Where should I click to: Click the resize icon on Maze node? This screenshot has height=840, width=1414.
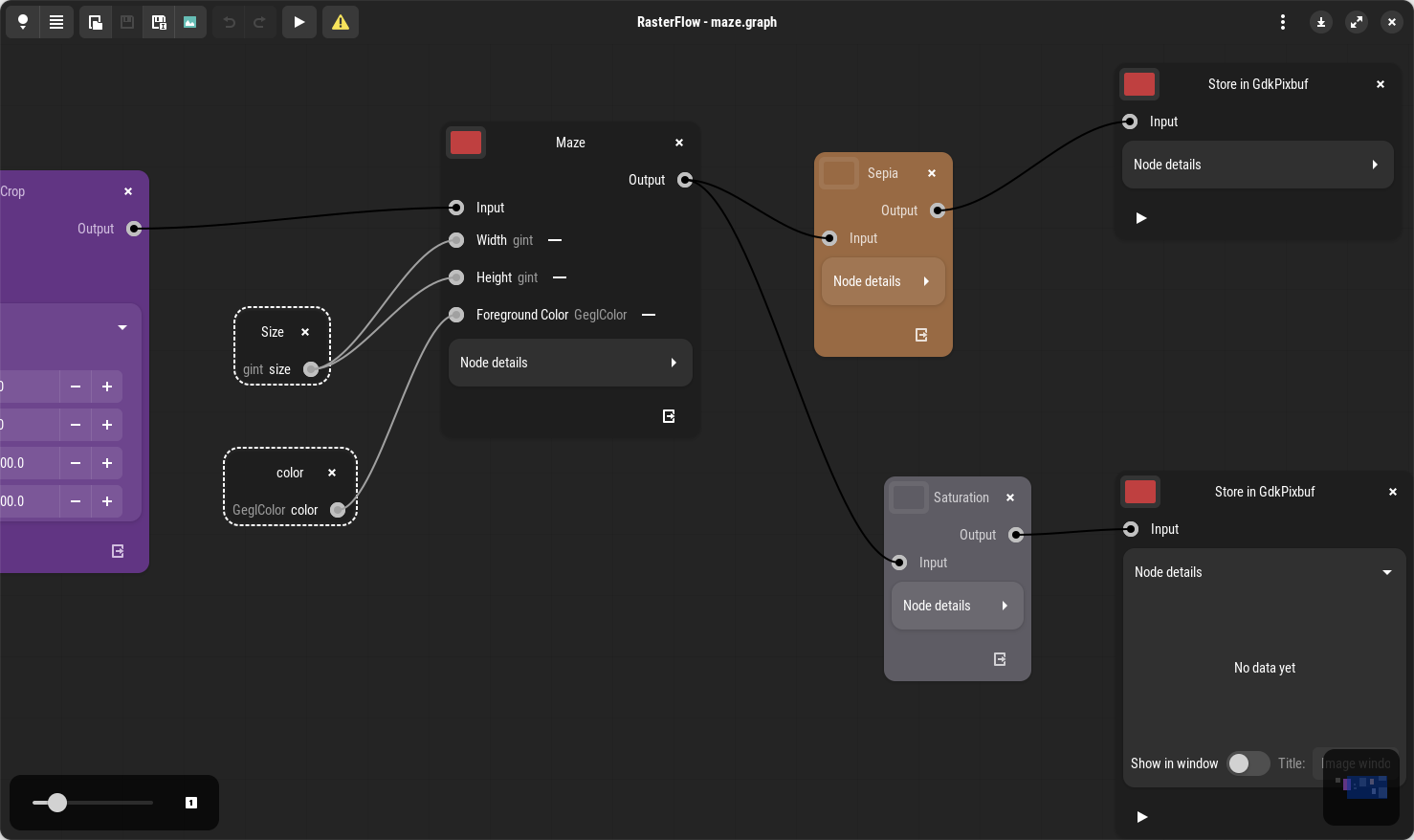[669, 416]
